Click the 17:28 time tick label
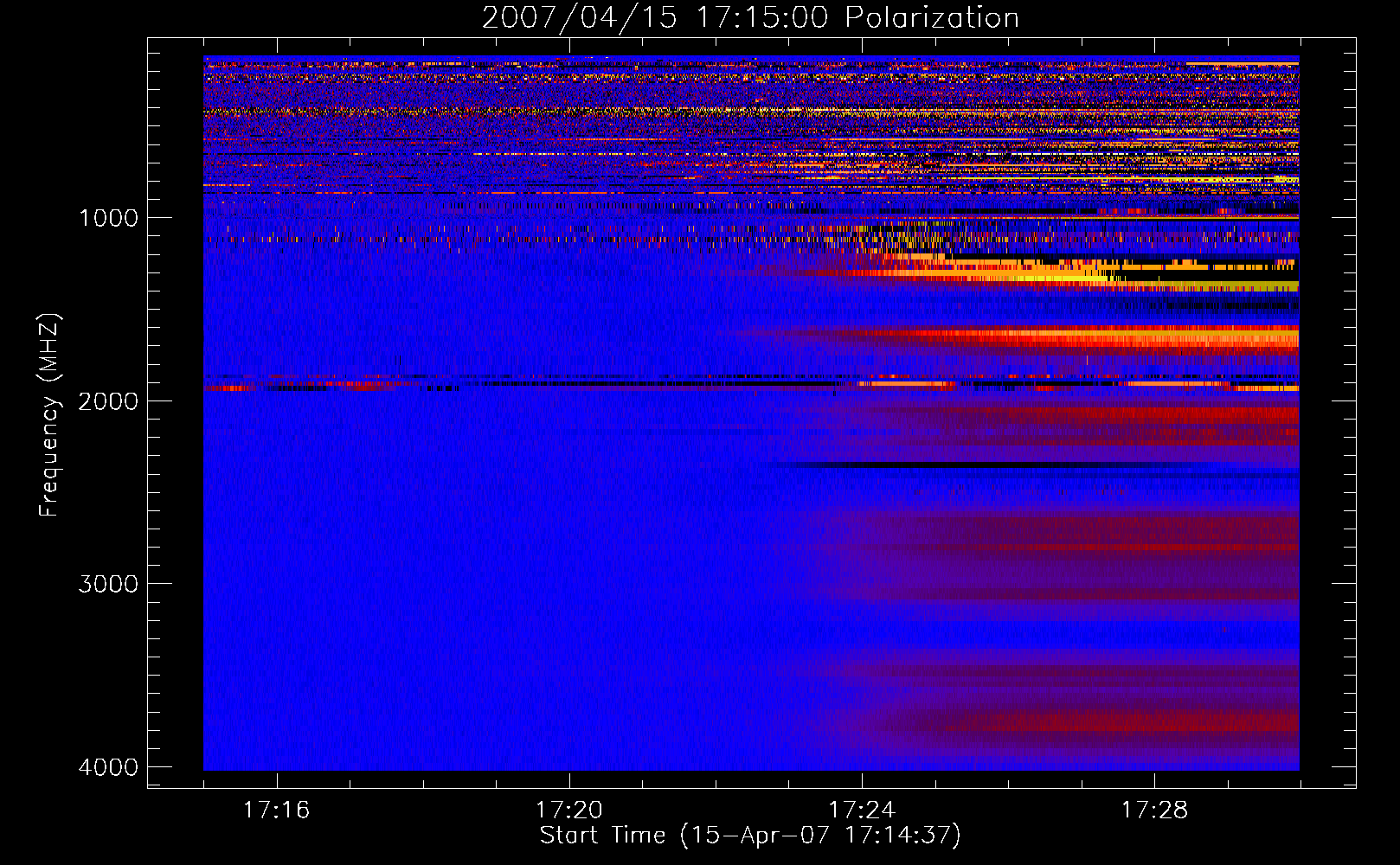 click(x=1155, y=810)
